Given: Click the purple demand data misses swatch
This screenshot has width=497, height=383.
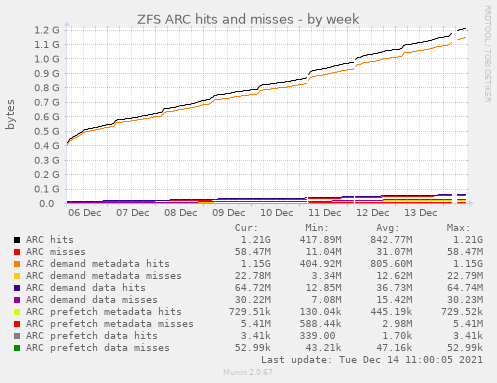Looking at the screenshot, I should click(17, 300).
